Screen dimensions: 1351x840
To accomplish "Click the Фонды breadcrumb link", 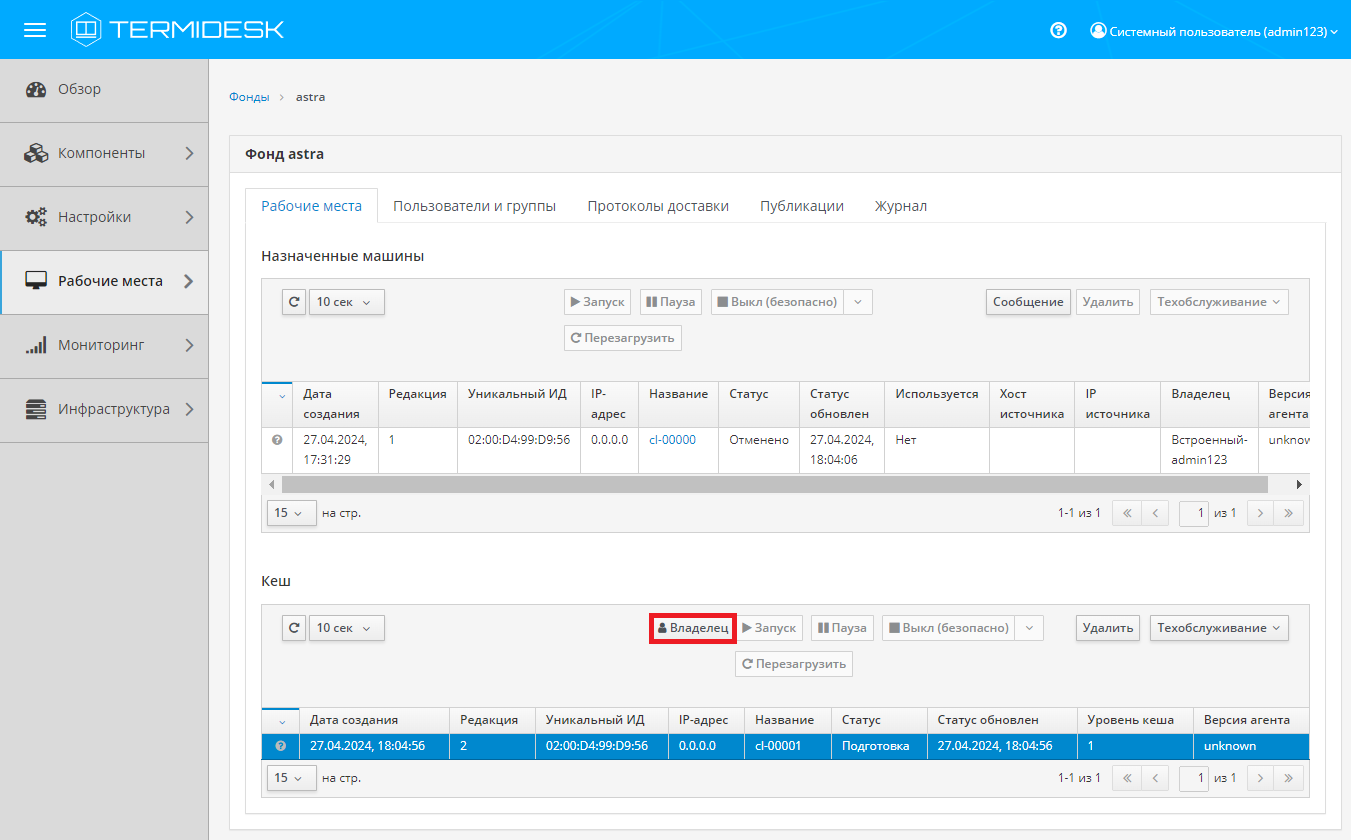I will (x=249, y=97).
